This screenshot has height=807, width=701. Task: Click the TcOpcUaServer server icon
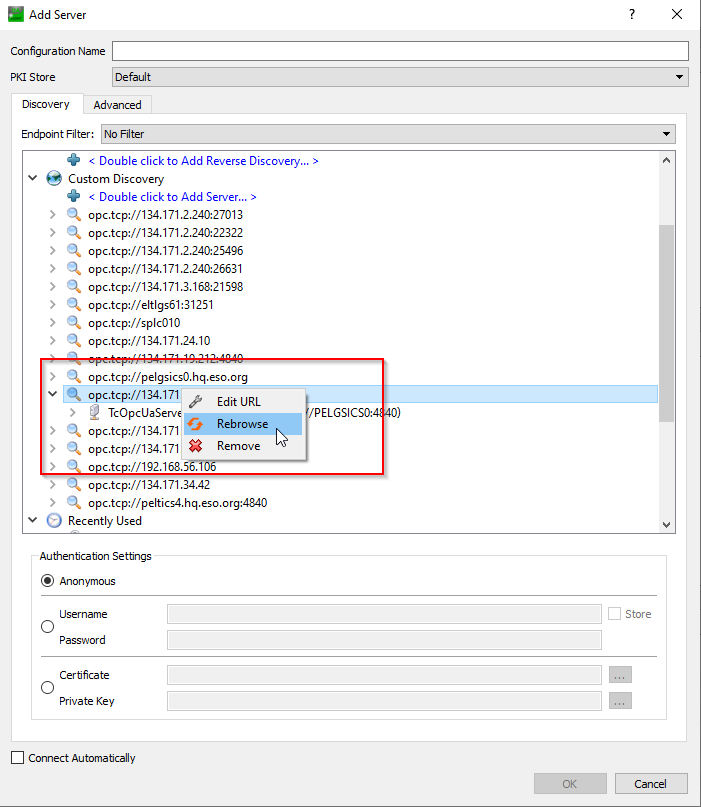[95, 412]
